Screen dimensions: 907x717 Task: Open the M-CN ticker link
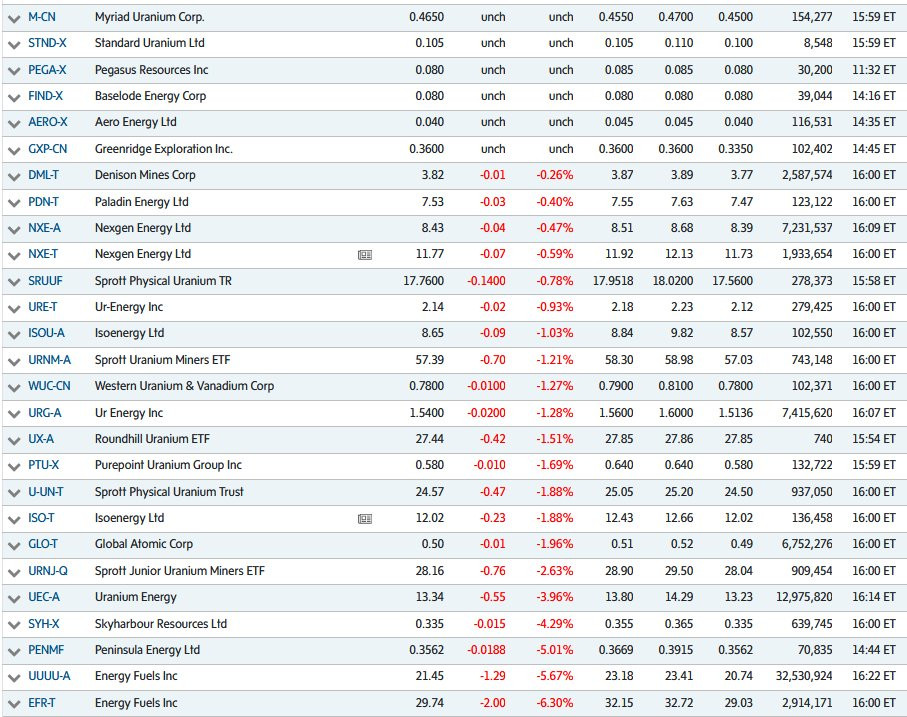(x=42, y=17)
